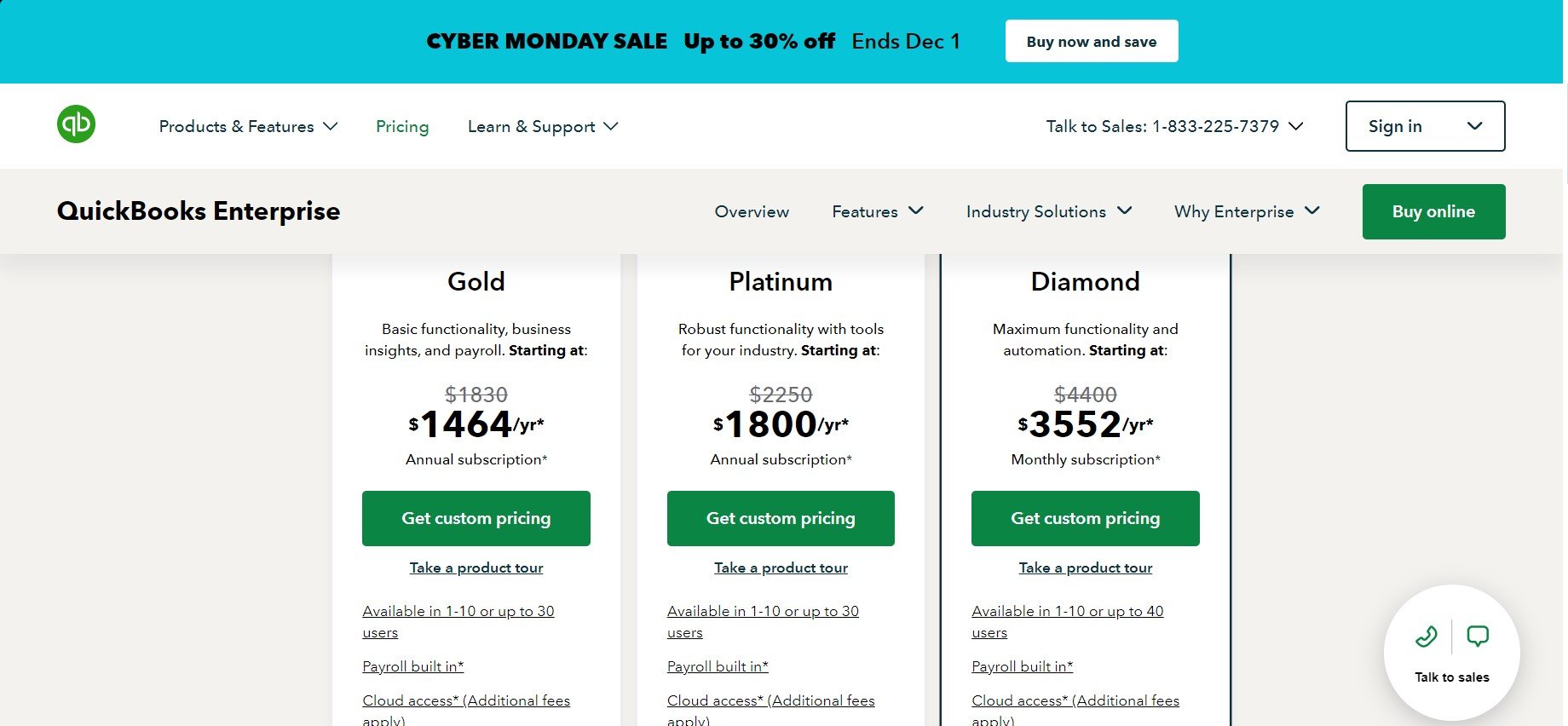Screen dimensions: 1568x726
Task: Get custom pricing for Platinum plan
Action: pyautogui.click(x=781, y=518)
